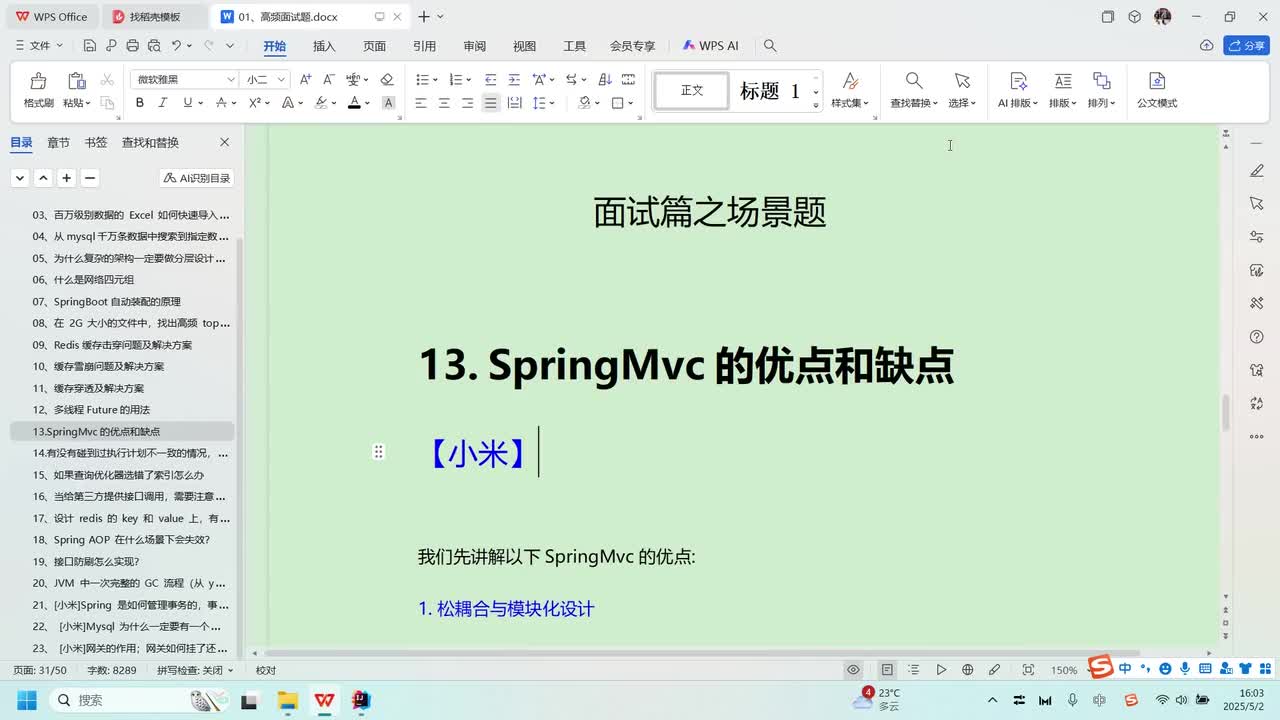Click the Undo arrow icon
The image size is (1280, 720).
pos(176,46)
